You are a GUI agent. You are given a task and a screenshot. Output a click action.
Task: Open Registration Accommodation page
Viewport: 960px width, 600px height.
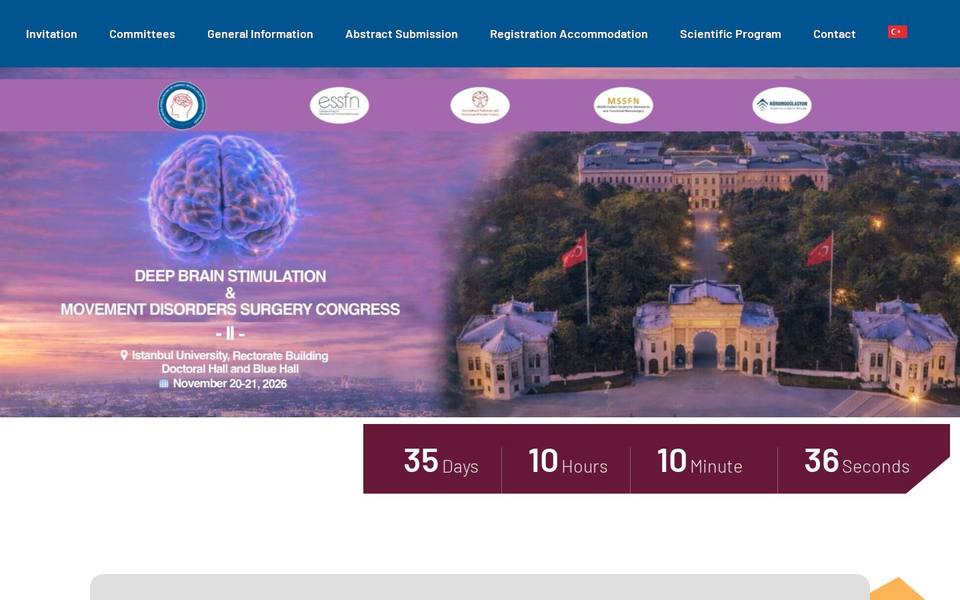point(569,34)
